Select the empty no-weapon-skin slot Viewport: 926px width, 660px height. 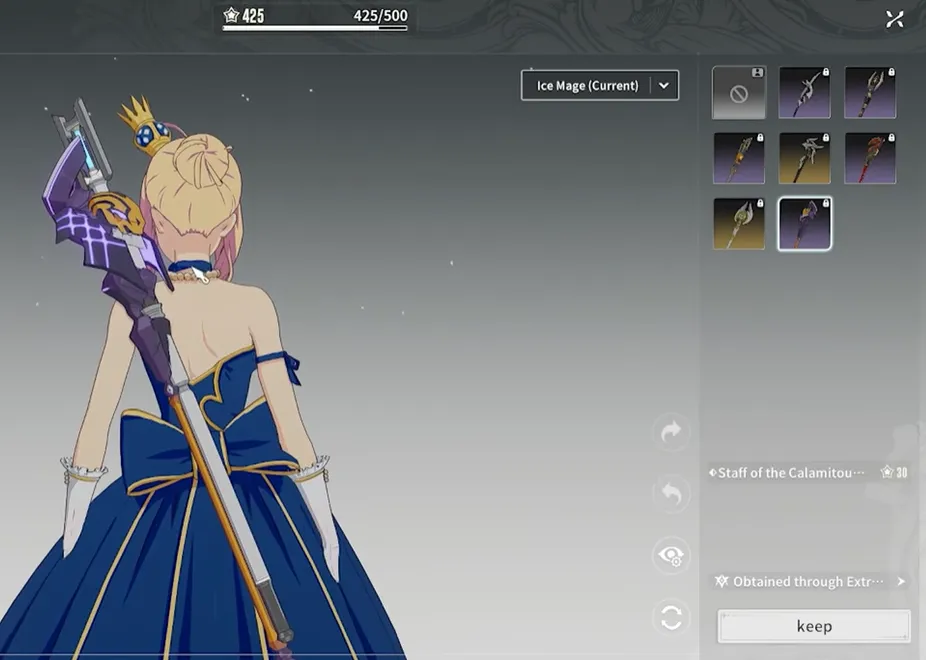739,93
